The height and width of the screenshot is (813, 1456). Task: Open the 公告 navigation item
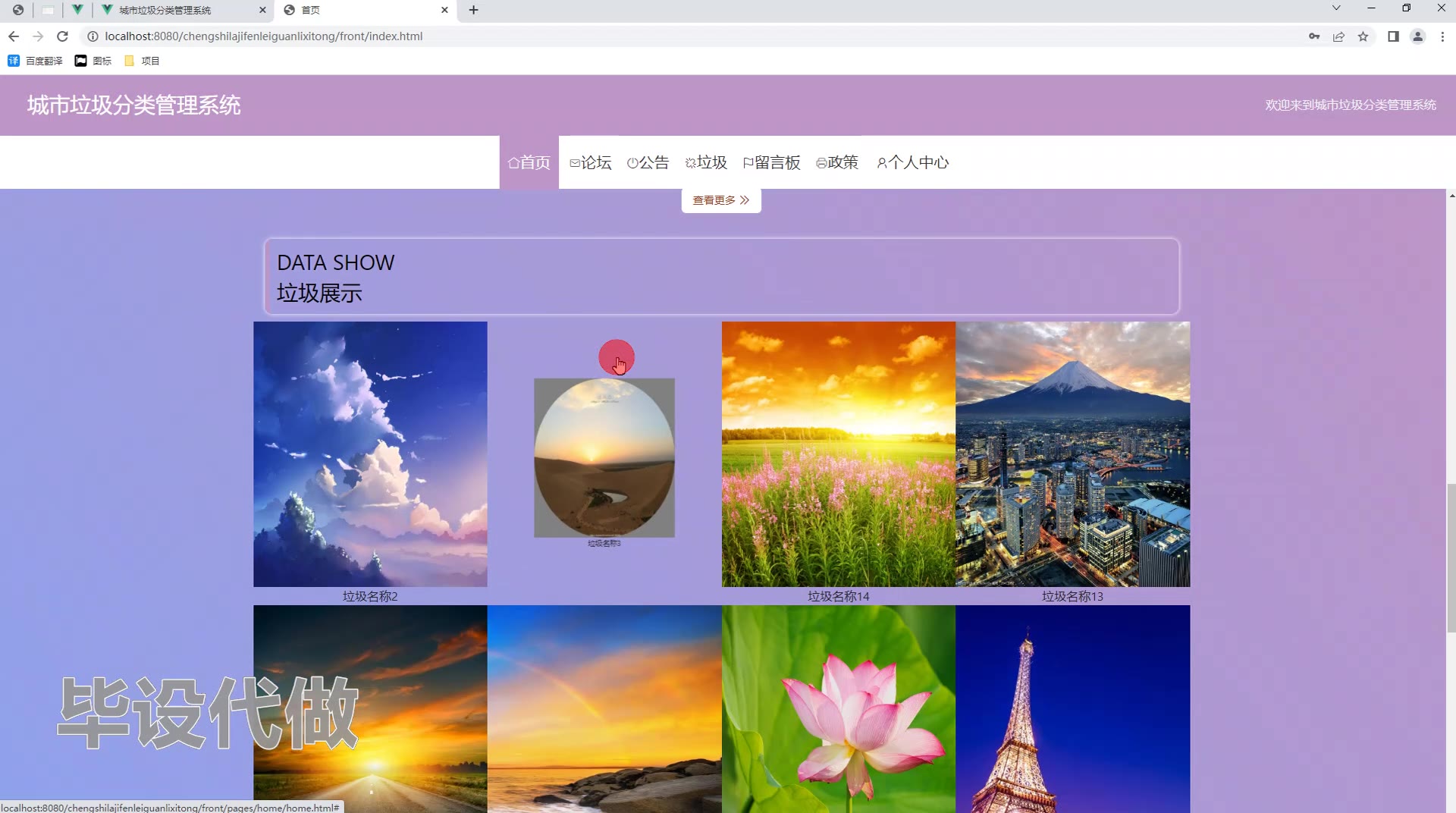[x=648, y=162]
